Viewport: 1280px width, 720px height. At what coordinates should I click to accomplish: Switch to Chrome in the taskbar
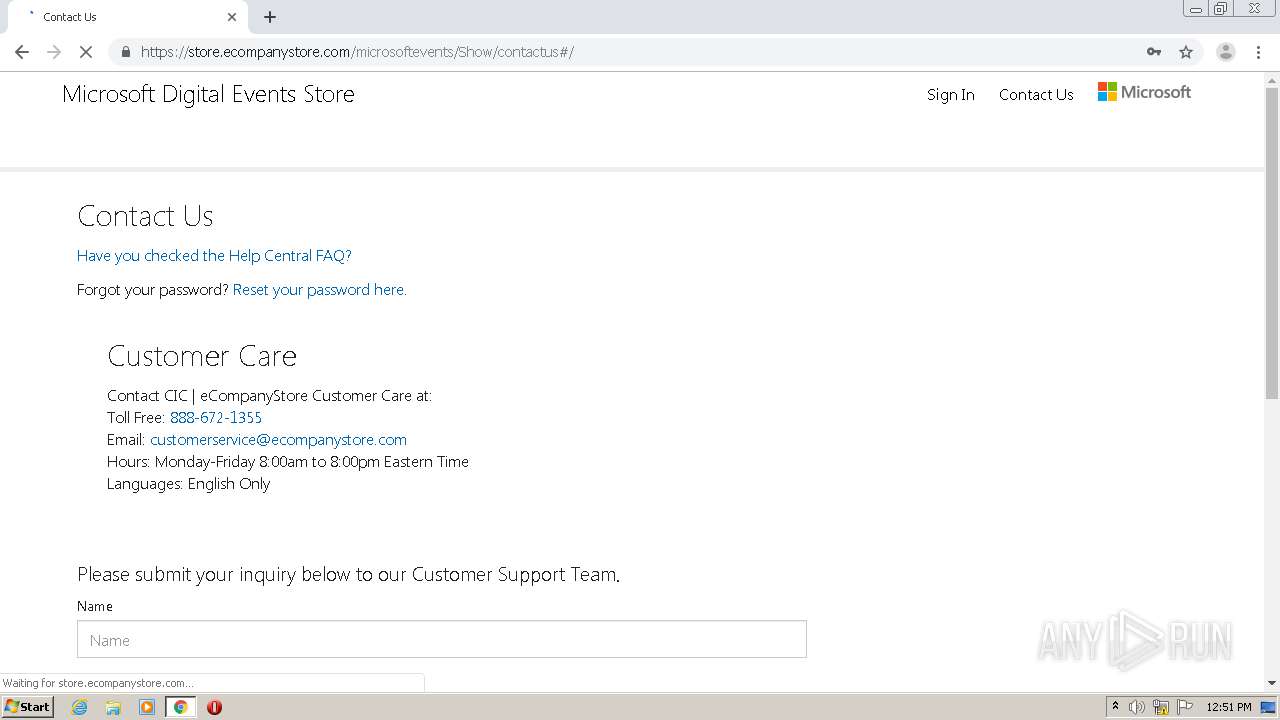coord(181,707)
